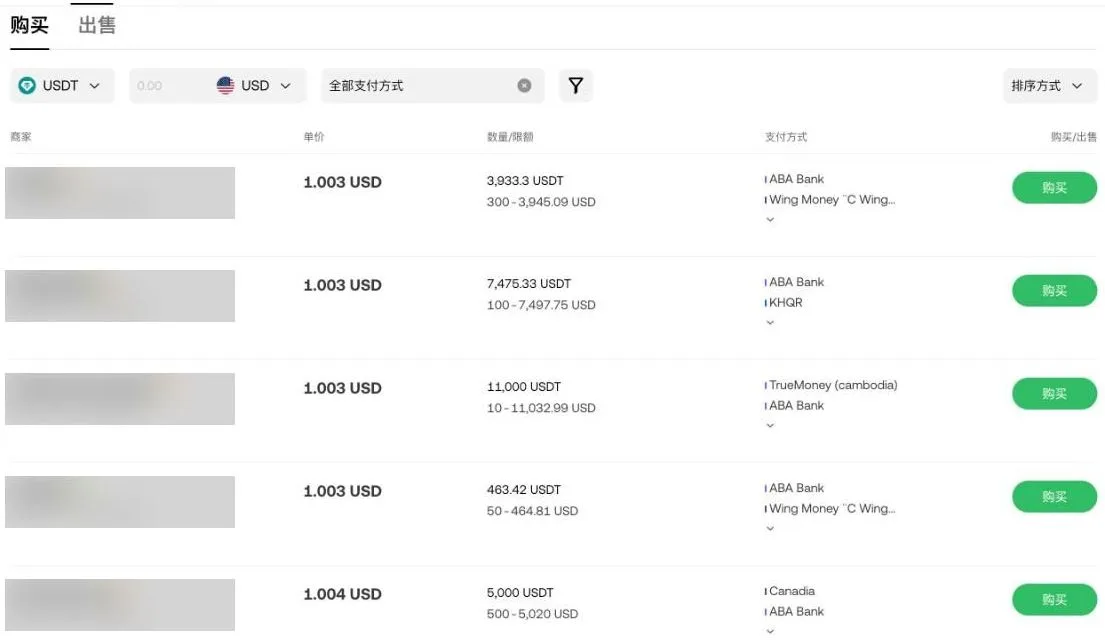Buy the 3,933.3 USDT offer
This screenshot has width=1105, height=640.
click(x=1054, y=187)
